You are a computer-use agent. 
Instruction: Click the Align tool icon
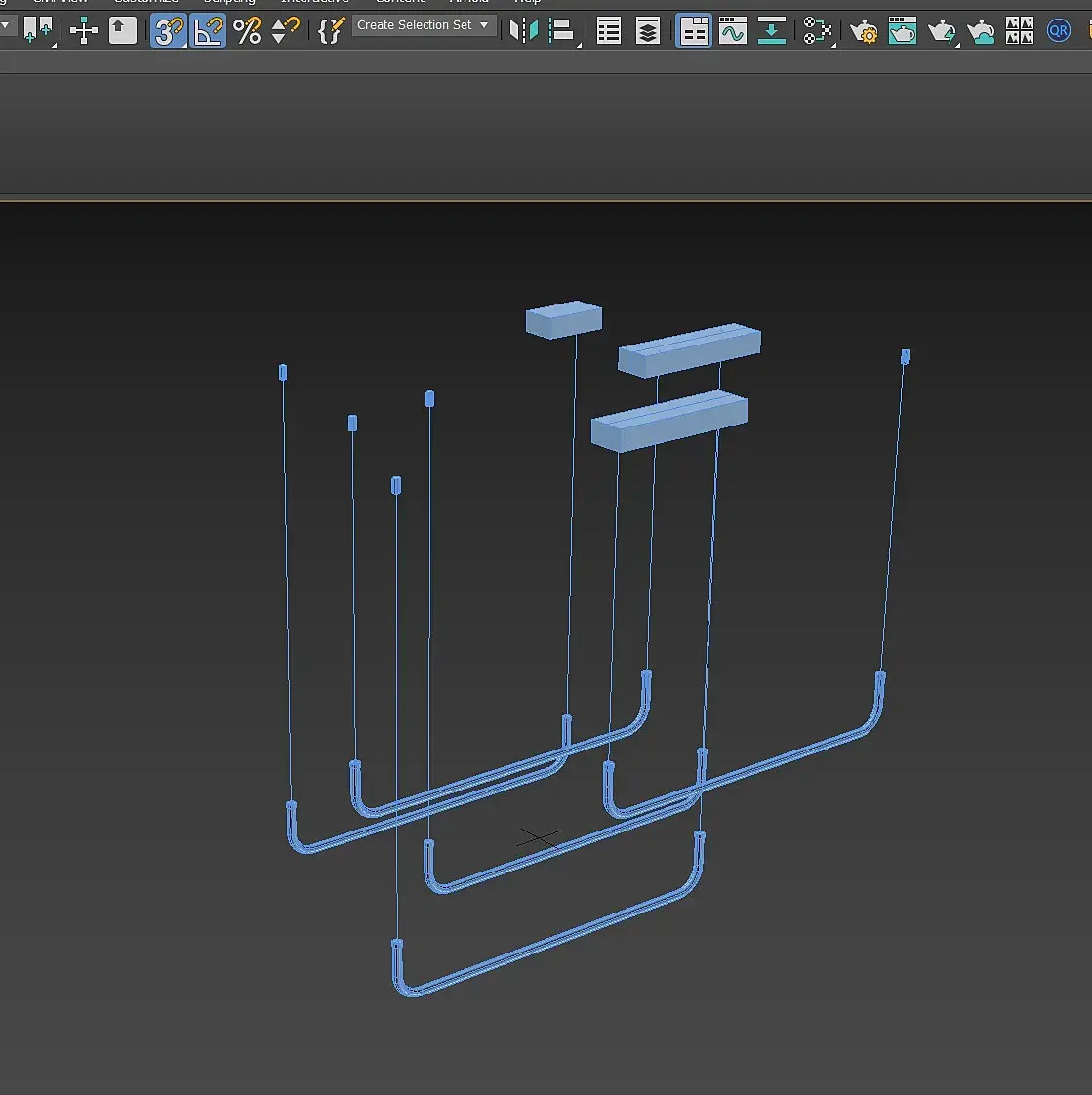(x=562, y=31)
